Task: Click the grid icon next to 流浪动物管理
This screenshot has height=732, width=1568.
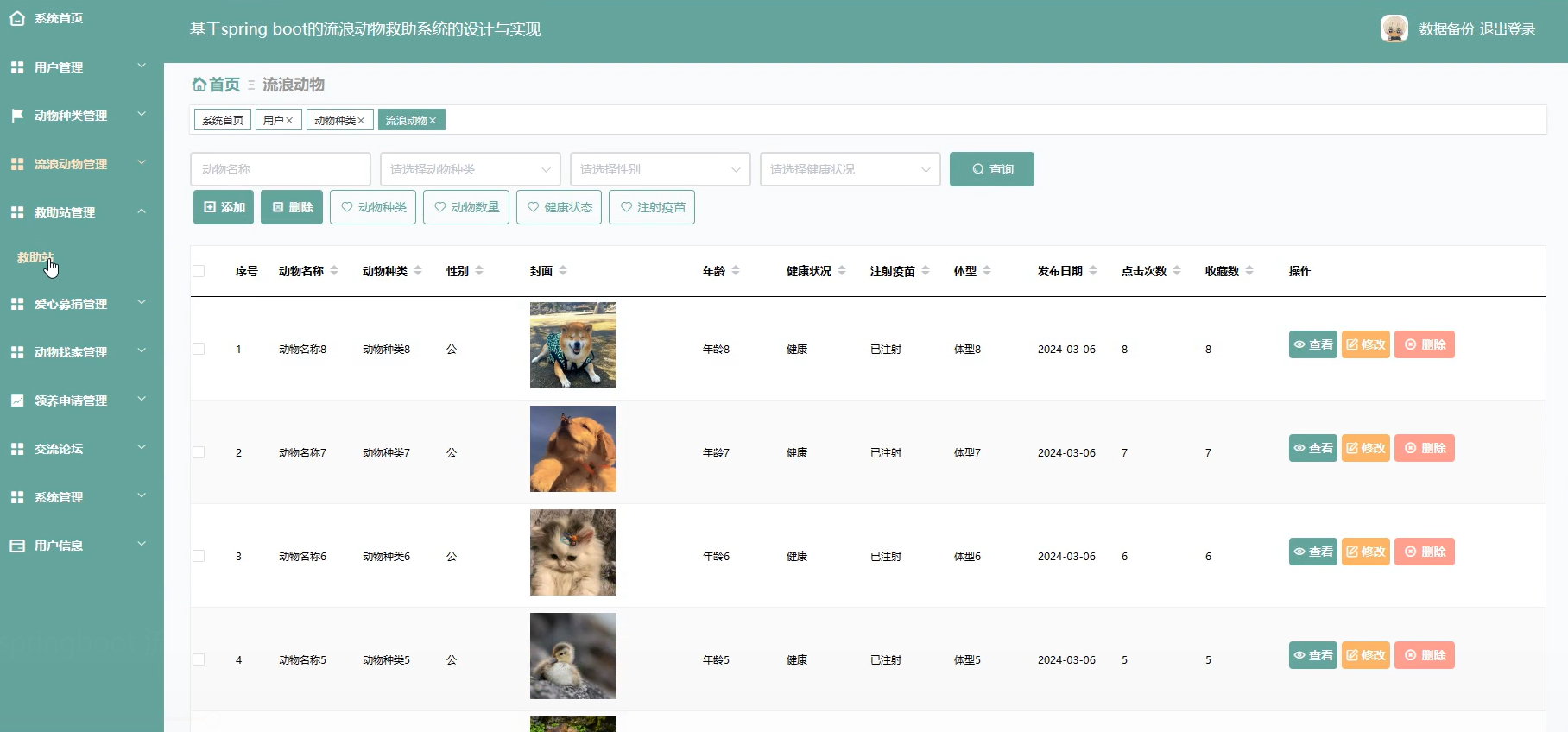Action: point(17,163)
